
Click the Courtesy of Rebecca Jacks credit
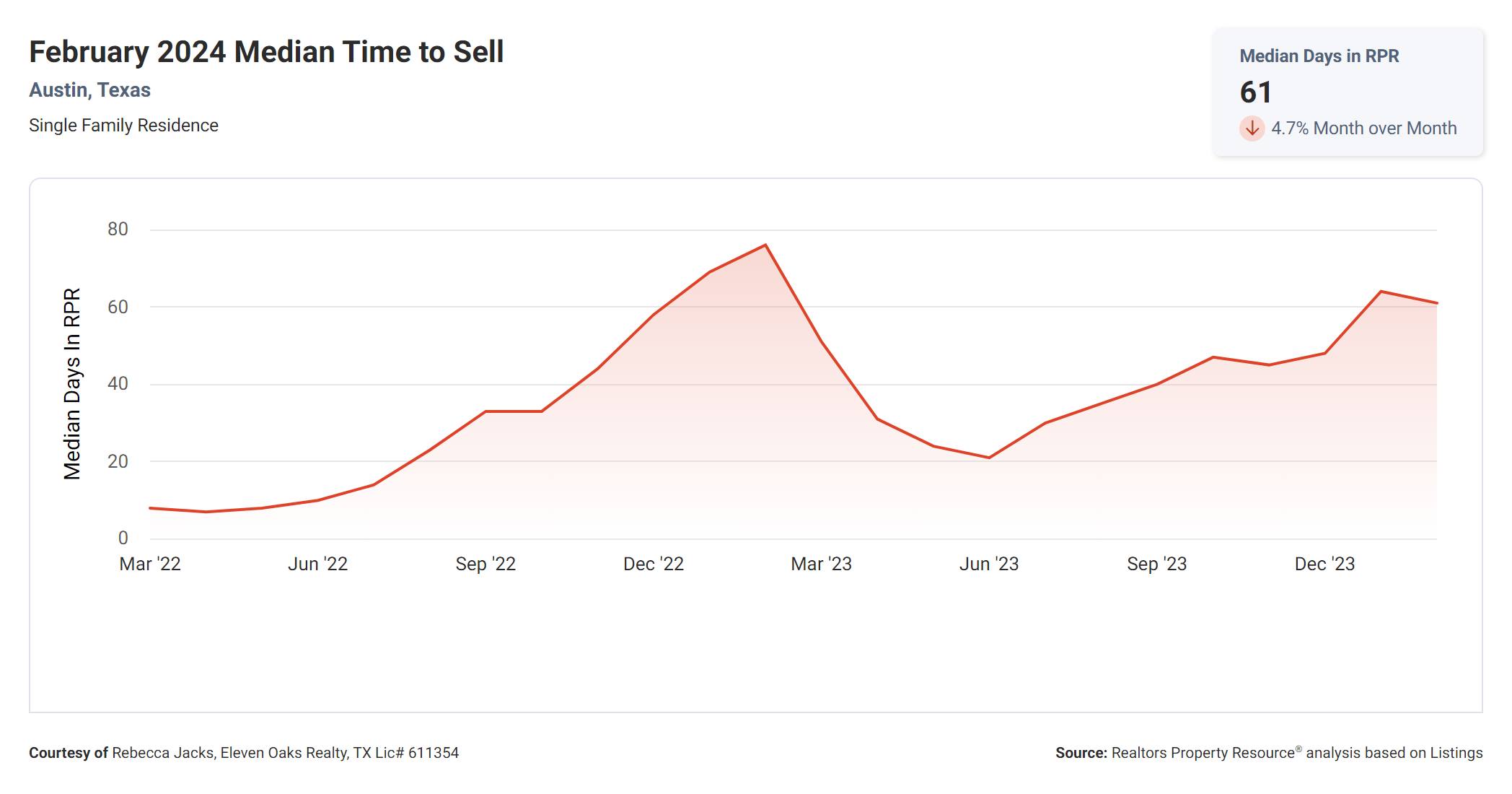(244, 753)
